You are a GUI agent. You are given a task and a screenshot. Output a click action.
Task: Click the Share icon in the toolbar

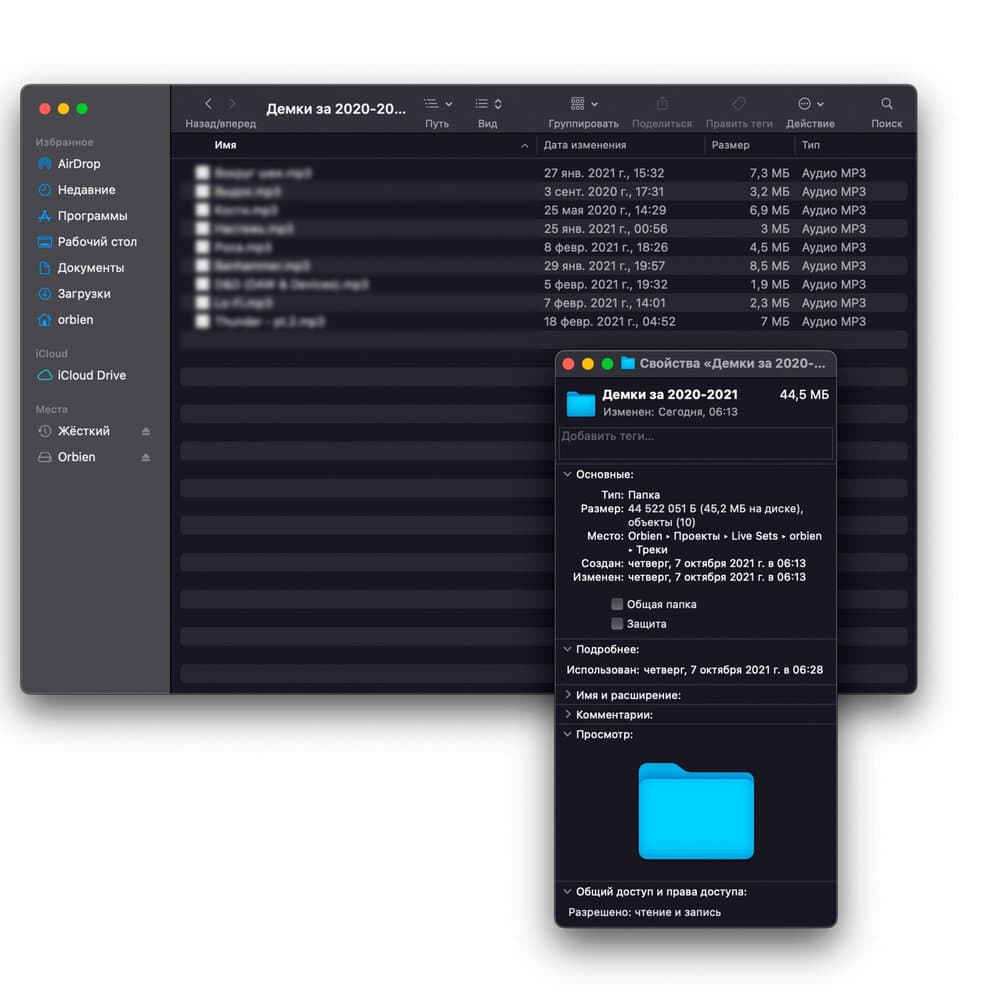click(x=662, y=104)
